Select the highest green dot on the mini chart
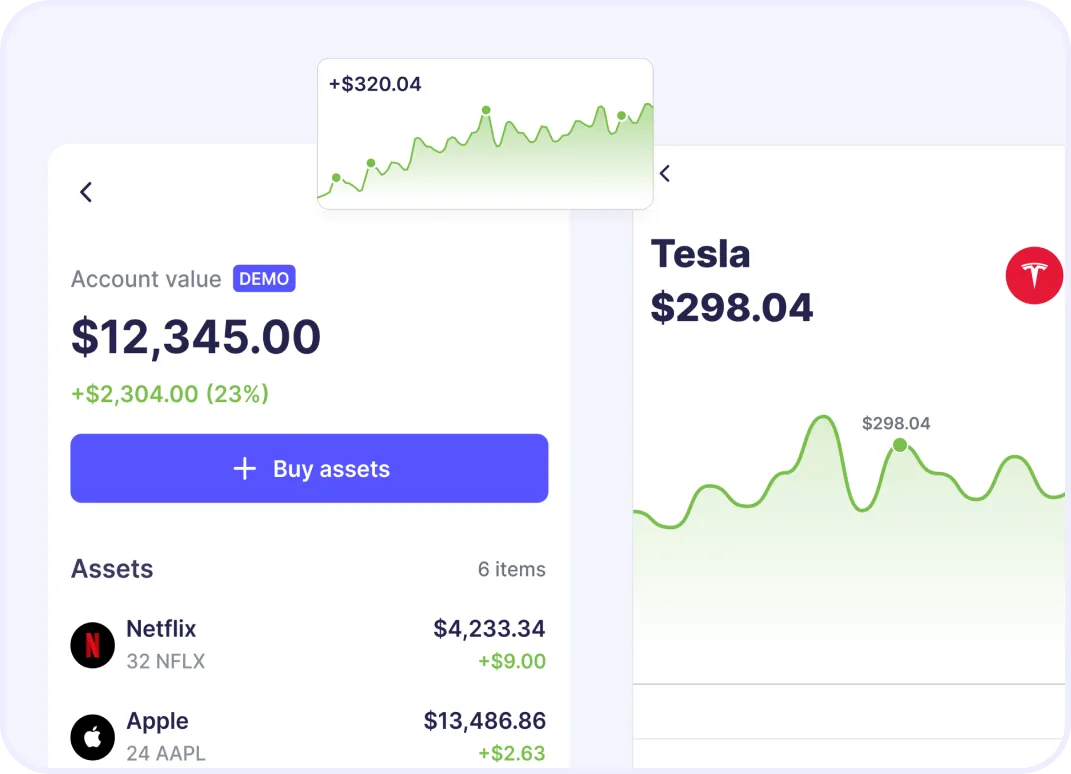The width and height of the screenshot is (1071, 774). point(485,110)
